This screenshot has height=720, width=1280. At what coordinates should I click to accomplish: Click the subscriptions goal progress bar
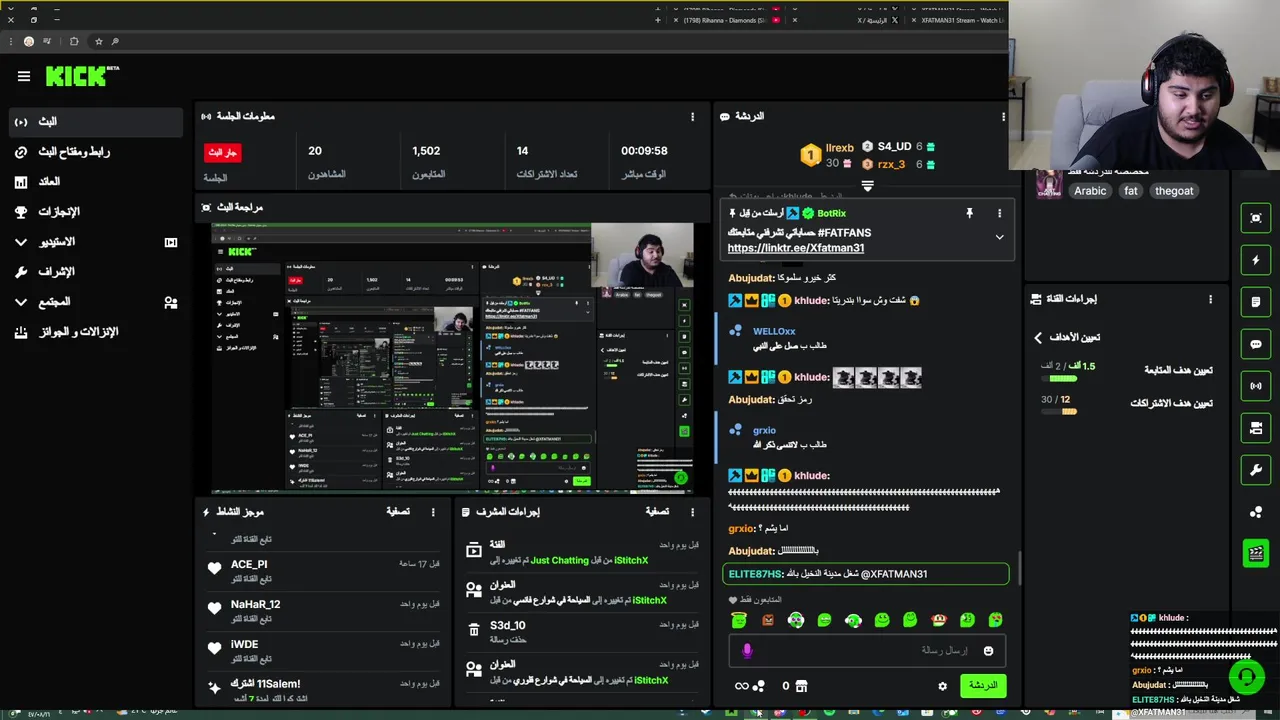pos(1059,411)
